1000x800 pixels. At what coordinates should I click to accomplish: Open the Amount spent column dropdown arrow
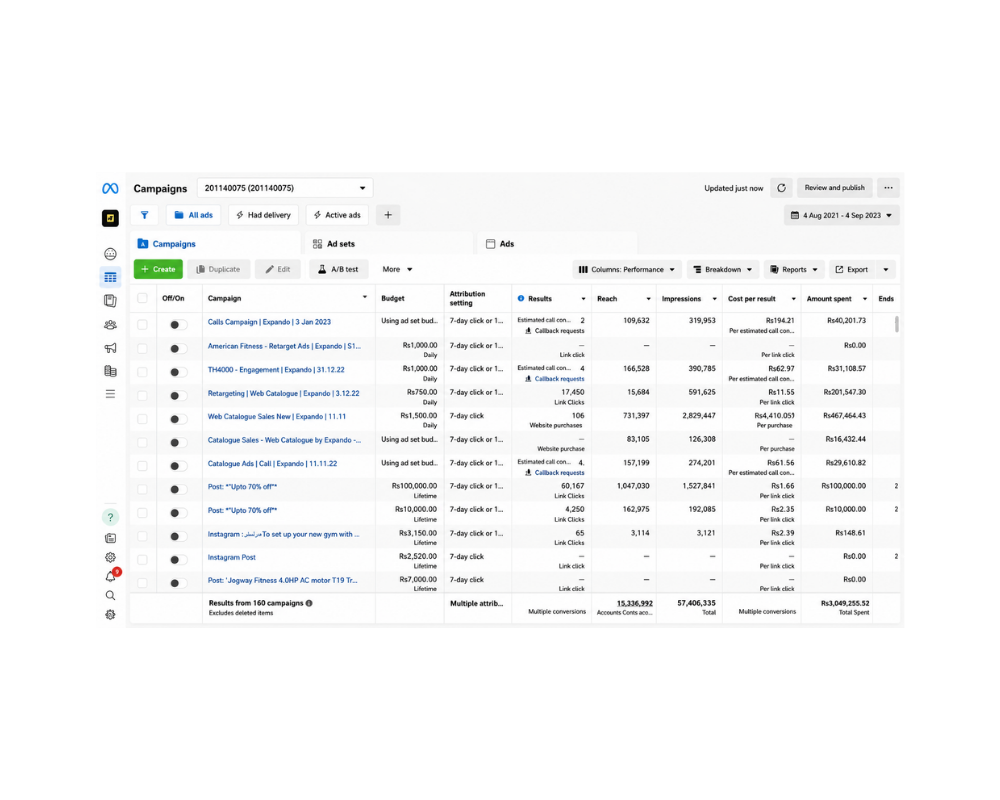[865, 299]
